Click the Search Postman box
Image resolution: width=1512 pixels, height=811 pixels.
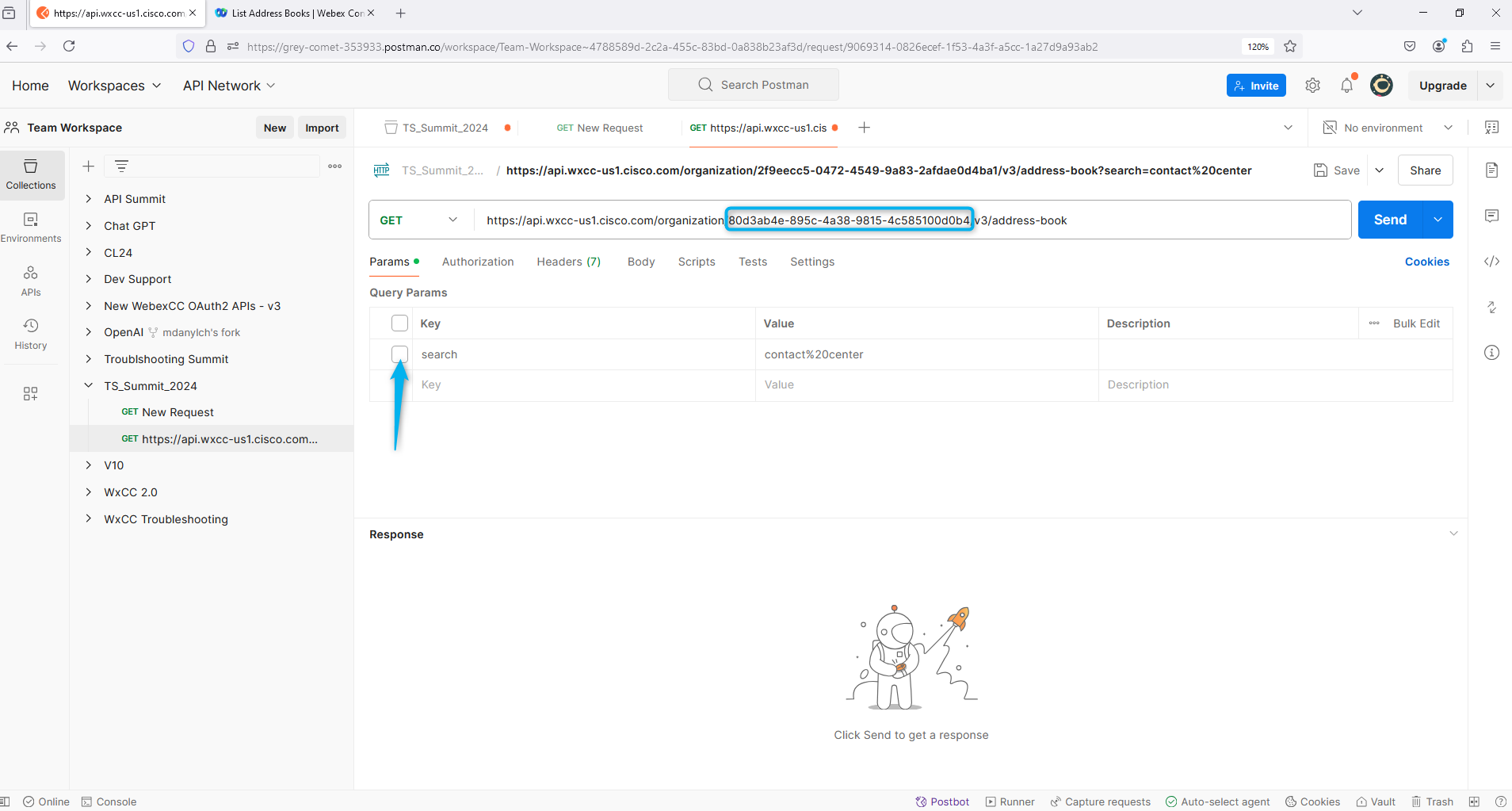[754, 85]
